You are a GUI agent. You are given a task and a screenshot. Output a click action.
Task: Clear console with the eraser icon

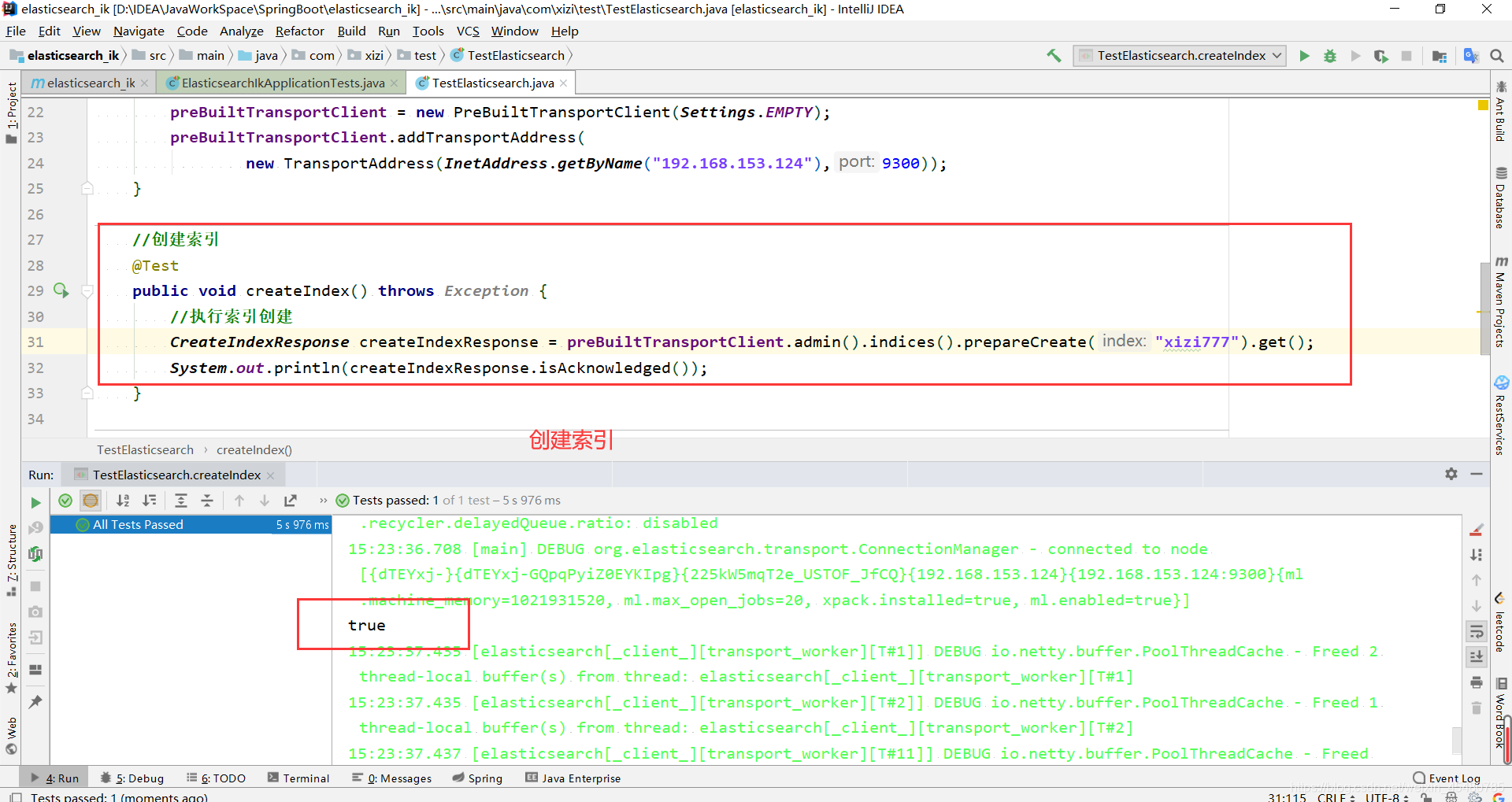click(x=1477, y=530)
